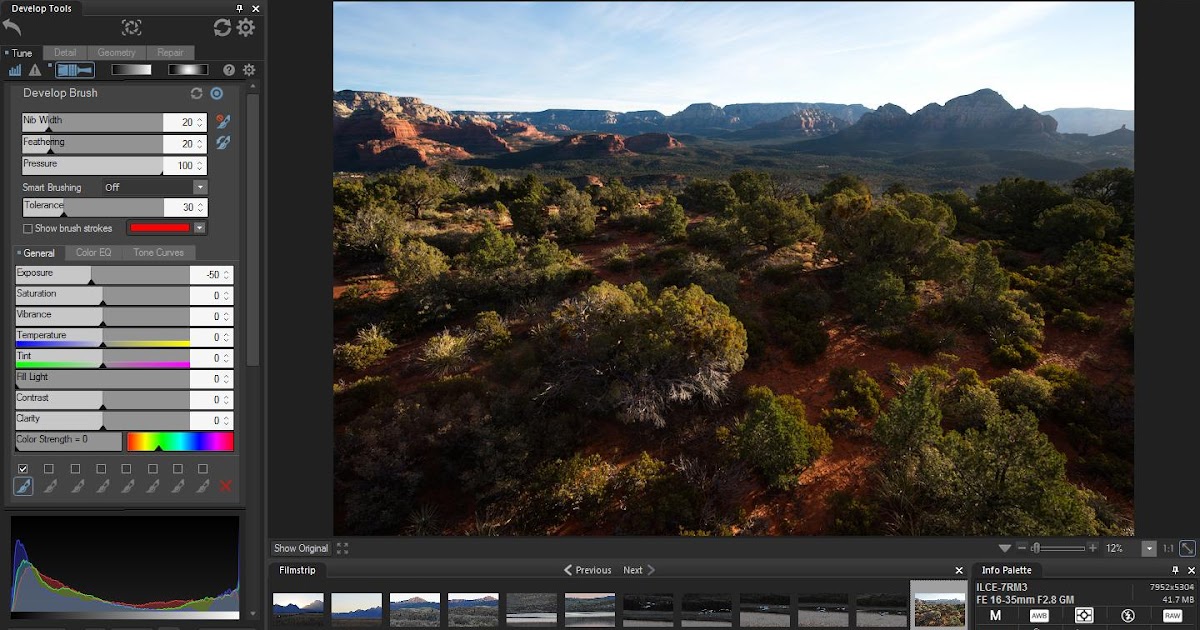Check the fourth brush checkbox
This screenshot has width=1200, height=630.
(x=101, y=468)
